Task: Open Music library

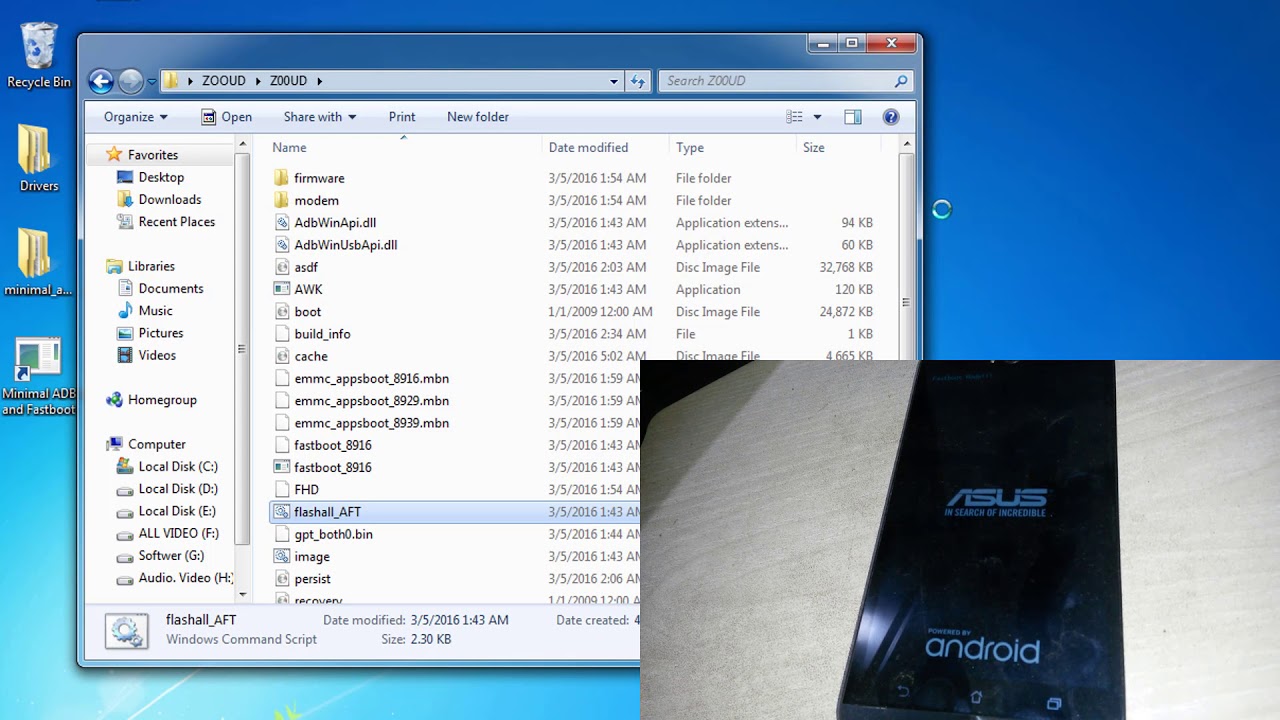Action: point(145,311)
